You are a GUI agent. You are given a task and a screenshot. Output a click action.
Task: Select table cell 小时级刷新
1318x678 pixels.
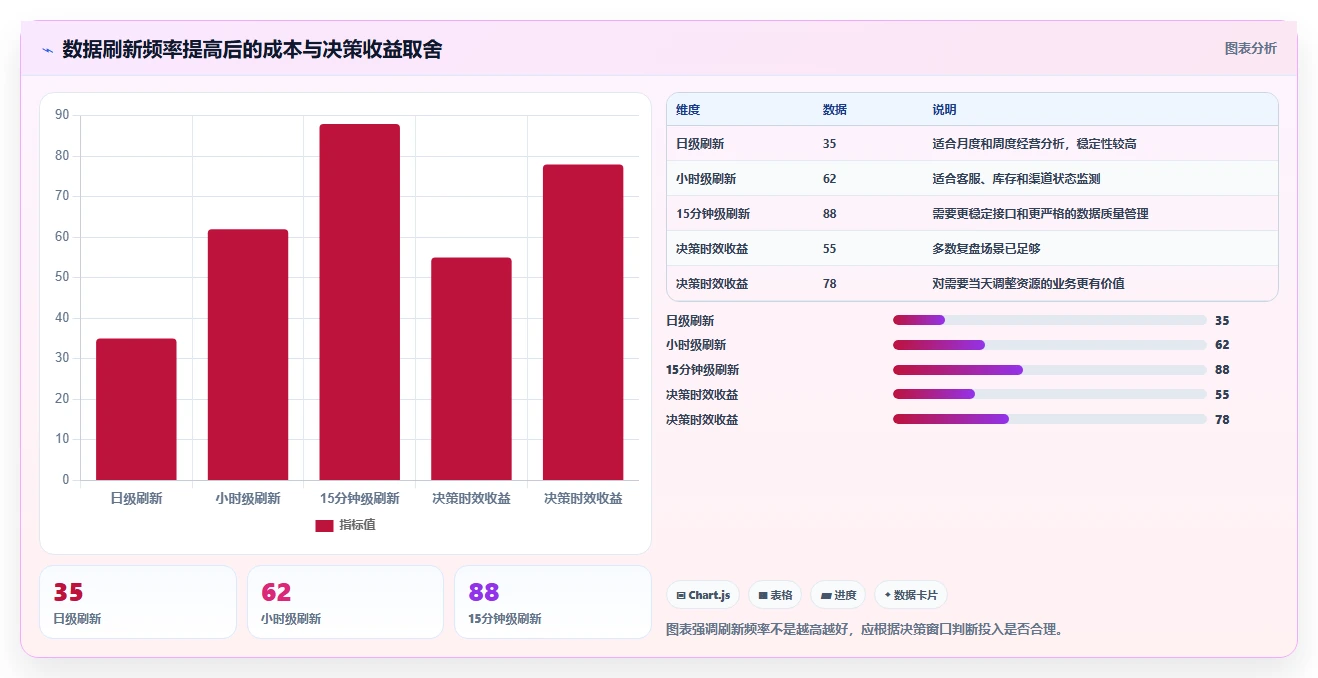coord(706,179)
